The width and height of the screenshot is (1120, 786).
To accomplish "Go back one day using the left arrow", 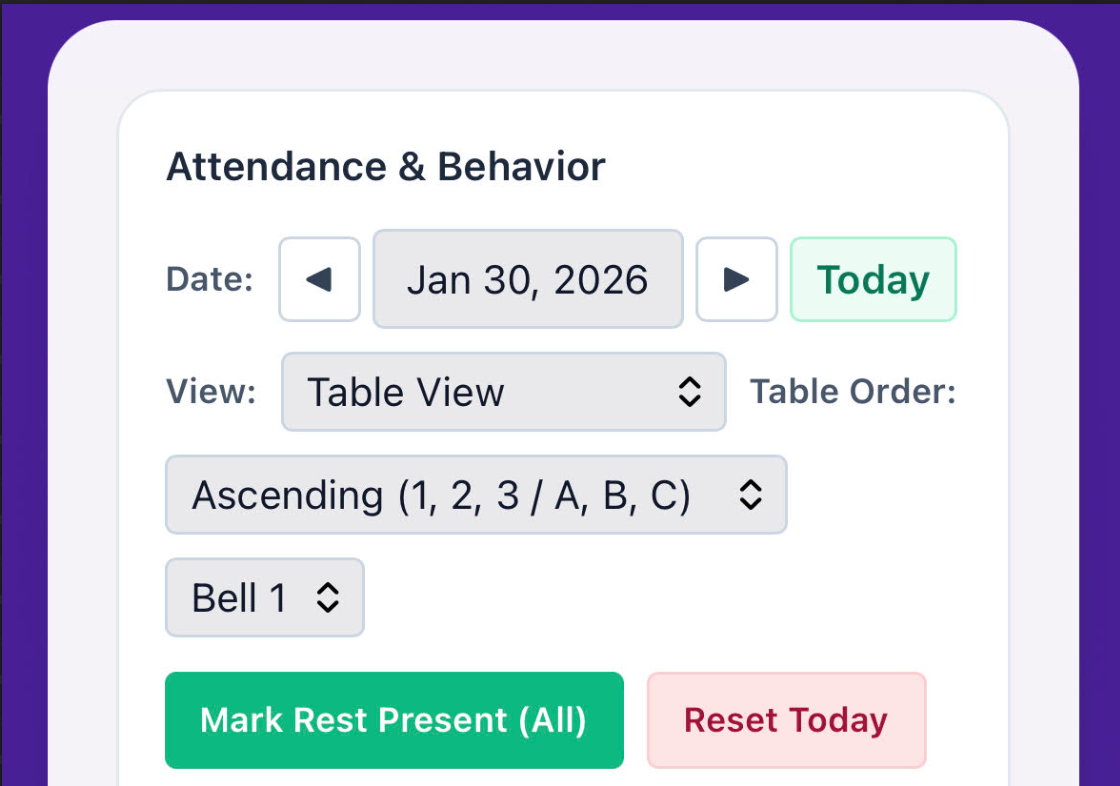I will point(319,280).
